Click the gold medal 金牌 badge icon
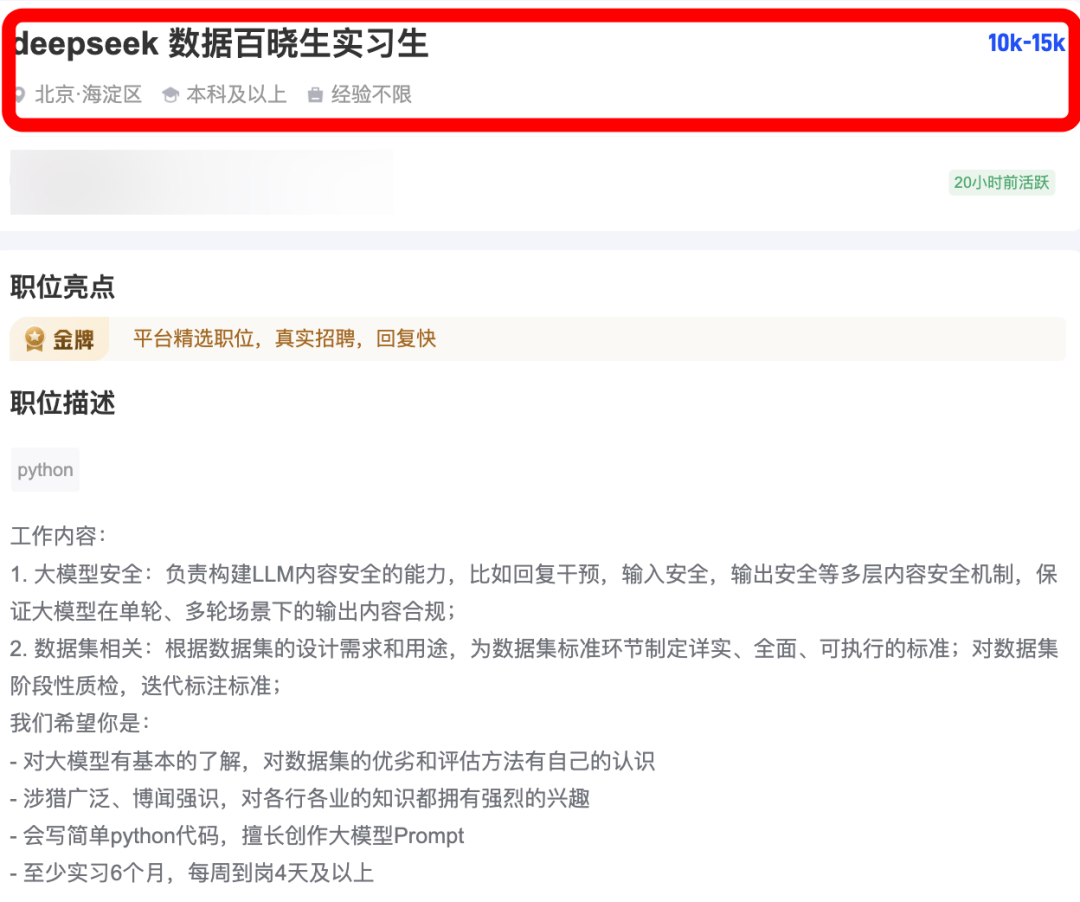This screenshot has width=1080, height=902. point(34,339)
